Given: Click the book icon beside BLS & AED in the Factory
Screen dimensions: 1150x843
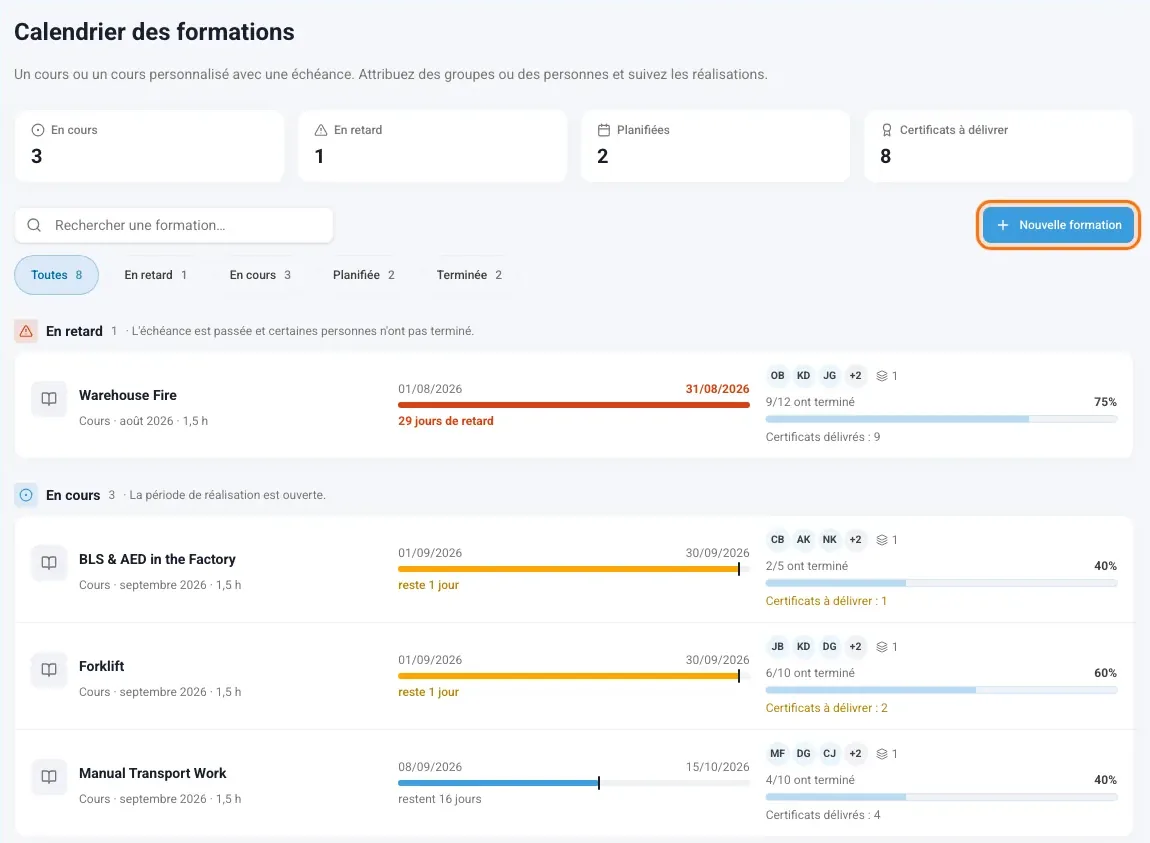Looking at the screenshot, I should (x=49, y=563).
